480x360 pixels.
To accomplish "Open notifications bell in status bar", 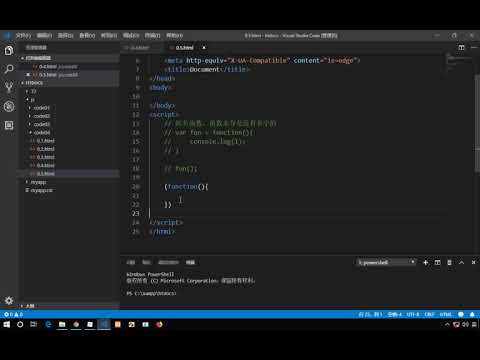I will point(472,314).
